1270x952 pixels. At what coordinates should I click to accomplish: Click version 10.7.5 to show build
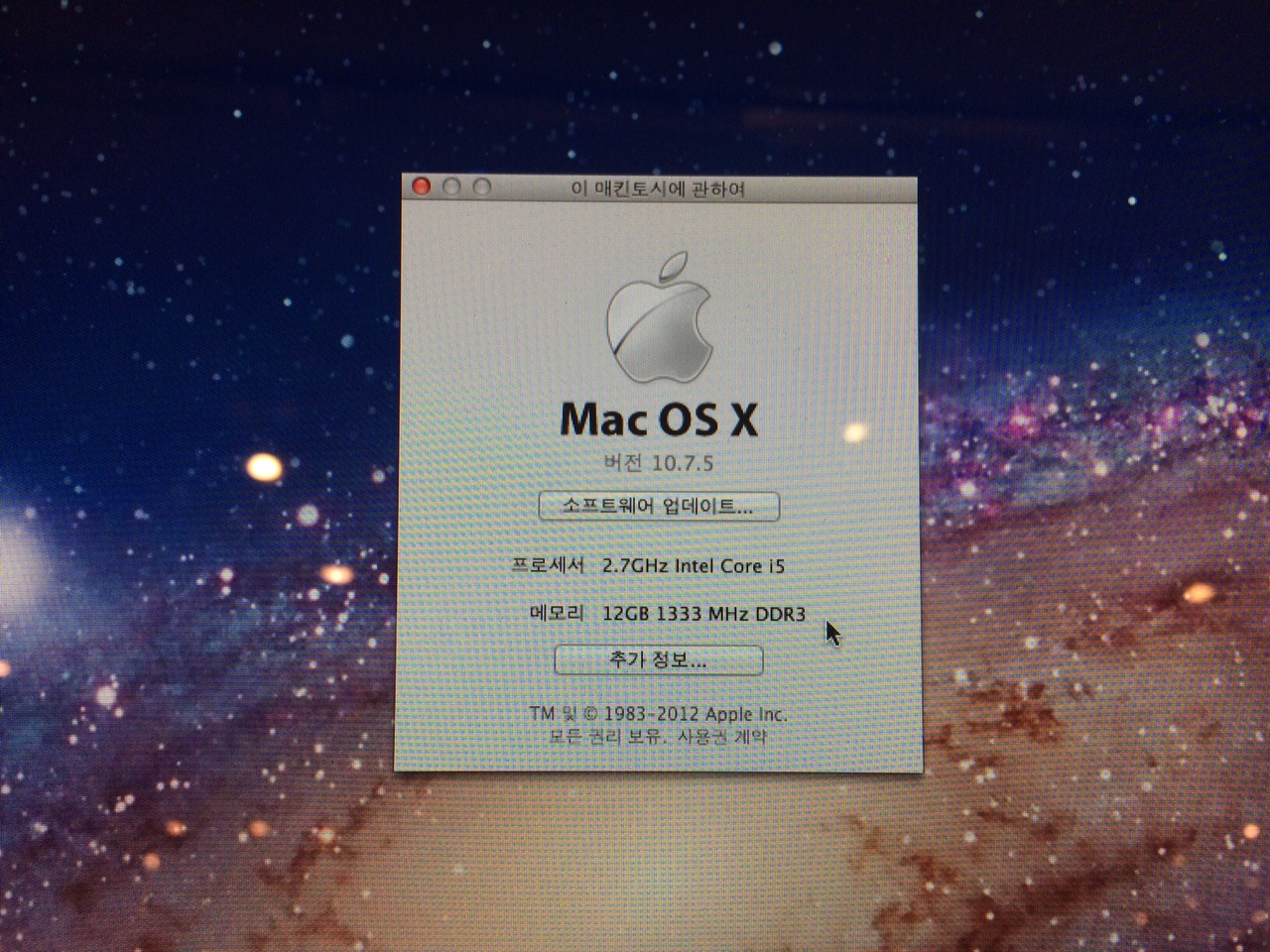(659, 463)
